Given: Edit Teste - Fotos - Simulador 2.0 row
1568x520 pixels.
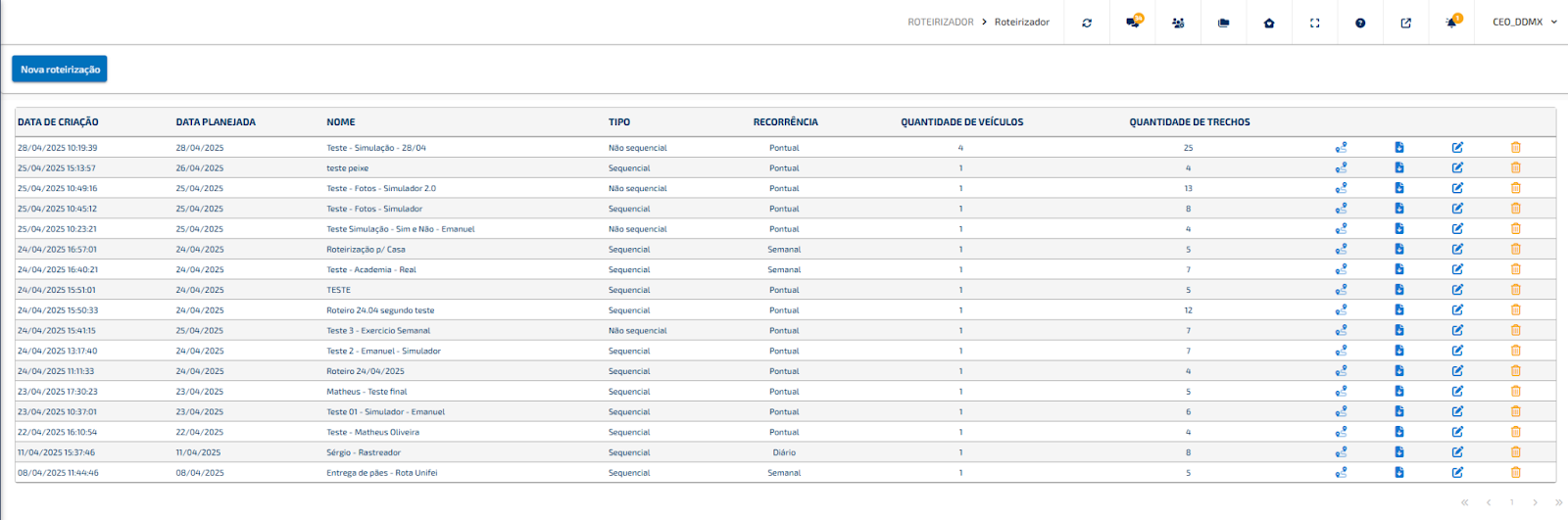Looking at the screenshot, I should (x=1457, y=188).
